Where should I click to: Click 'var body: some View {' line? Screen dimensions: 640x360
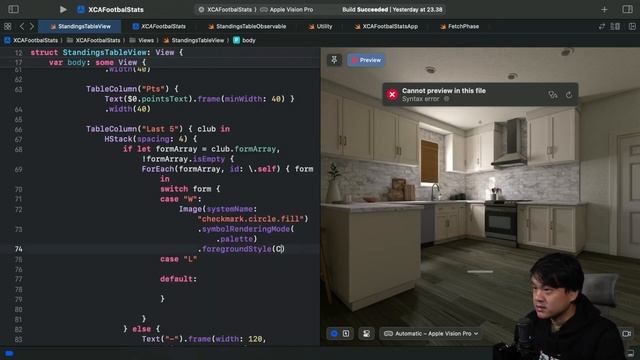coord(98,62)
